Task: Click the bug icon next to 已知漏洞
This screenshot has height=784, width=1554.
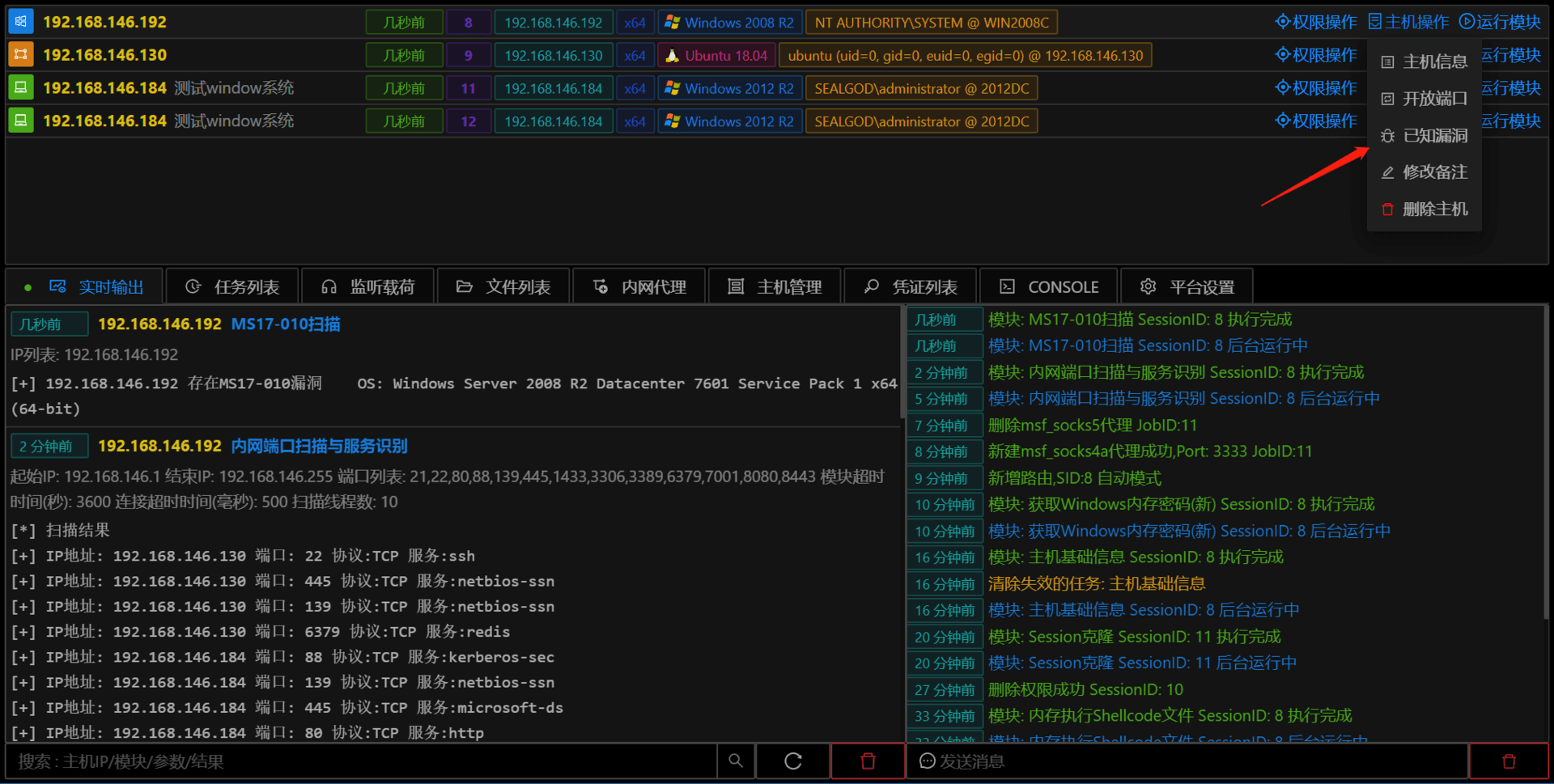Action: click(1387, 136)
